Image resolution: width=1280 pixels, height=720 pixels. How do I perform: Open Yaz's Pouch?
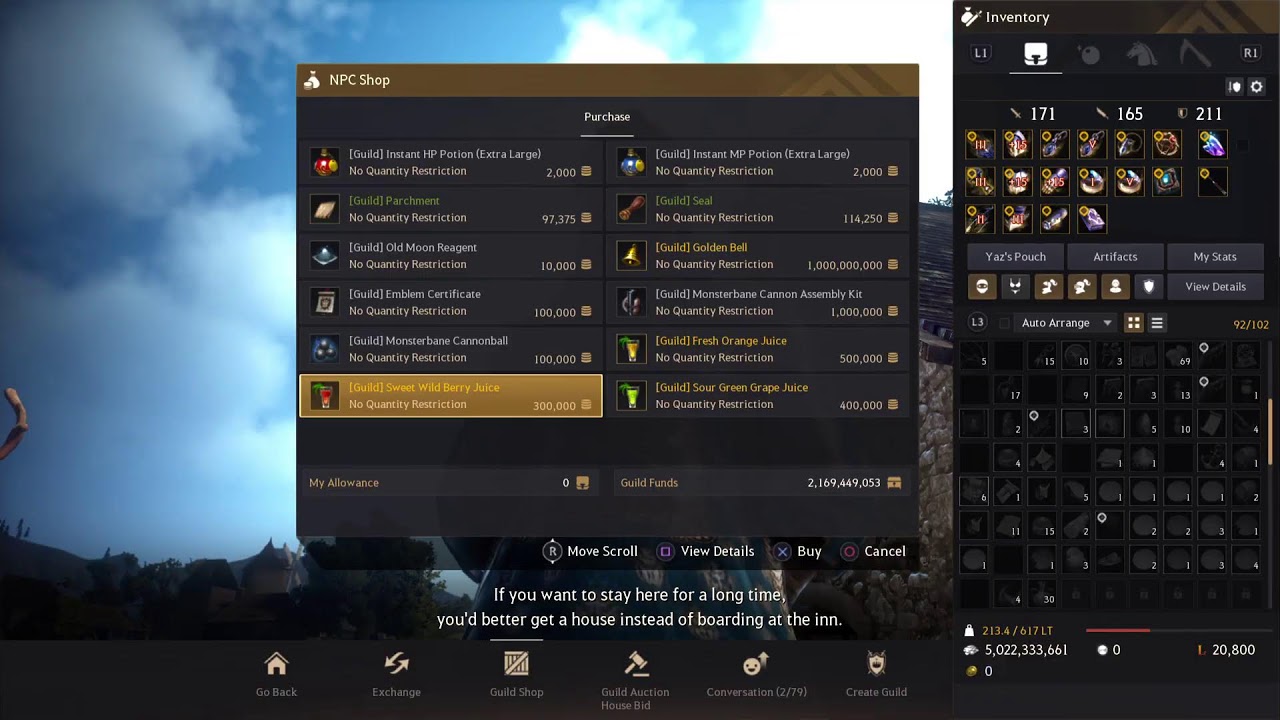click(1015, 257)
